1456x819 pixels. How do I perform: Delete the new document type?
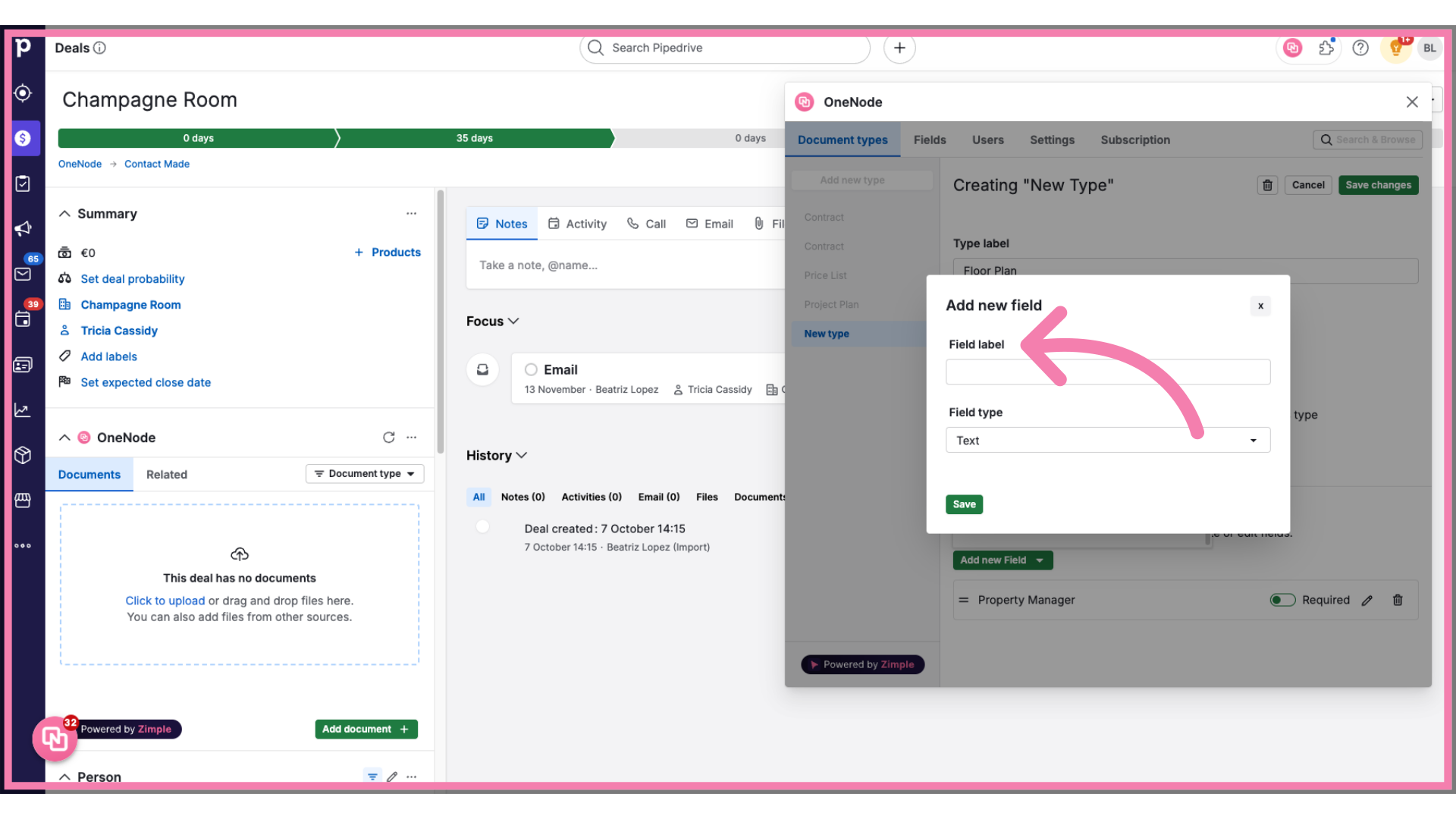click(1267, 185)
